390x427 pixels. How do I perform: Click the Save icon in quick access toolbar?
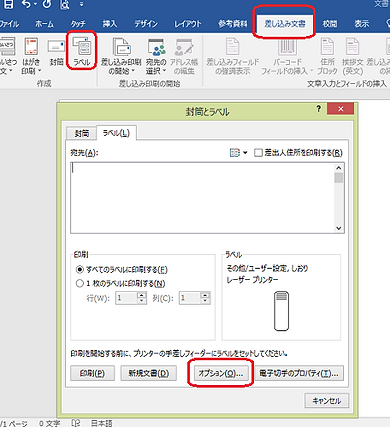pyautogui.click(x=9, y=4)
